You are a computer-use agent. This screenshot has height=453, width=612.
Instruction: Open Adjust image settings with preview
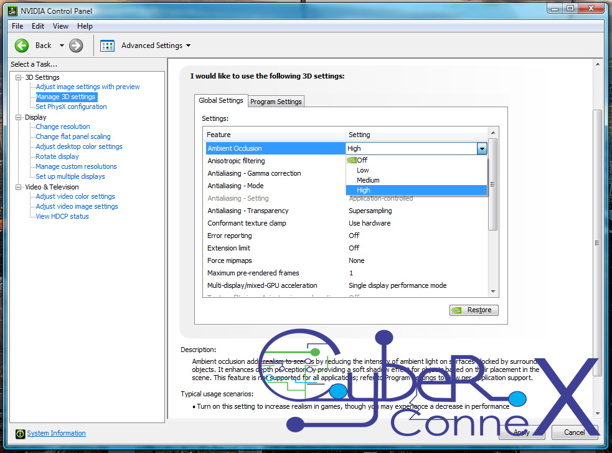pyautogui.click(x=88, y=87)
